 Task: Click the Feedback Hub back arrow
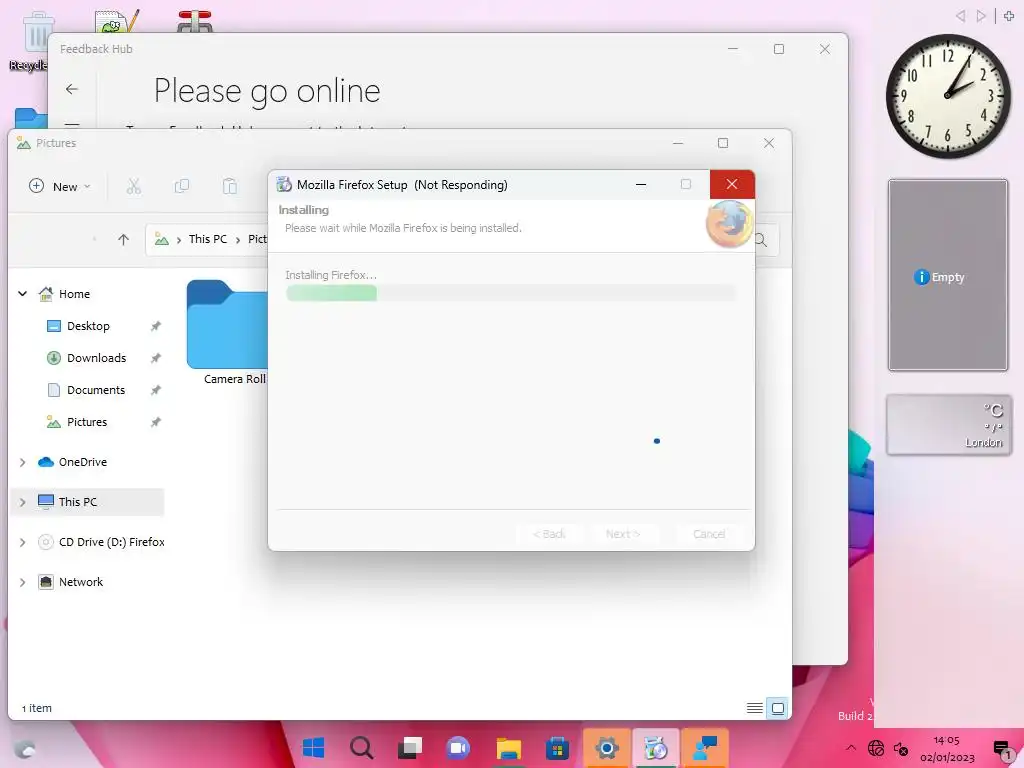tap(72, 89)
